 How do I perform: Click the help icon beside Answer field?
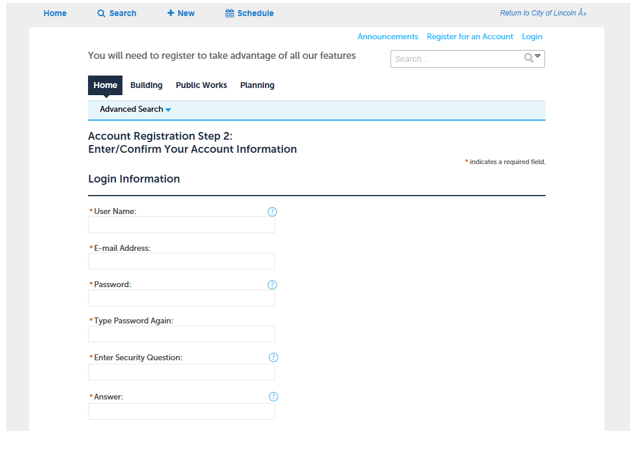pyautogui.click(x=273, y=397)
